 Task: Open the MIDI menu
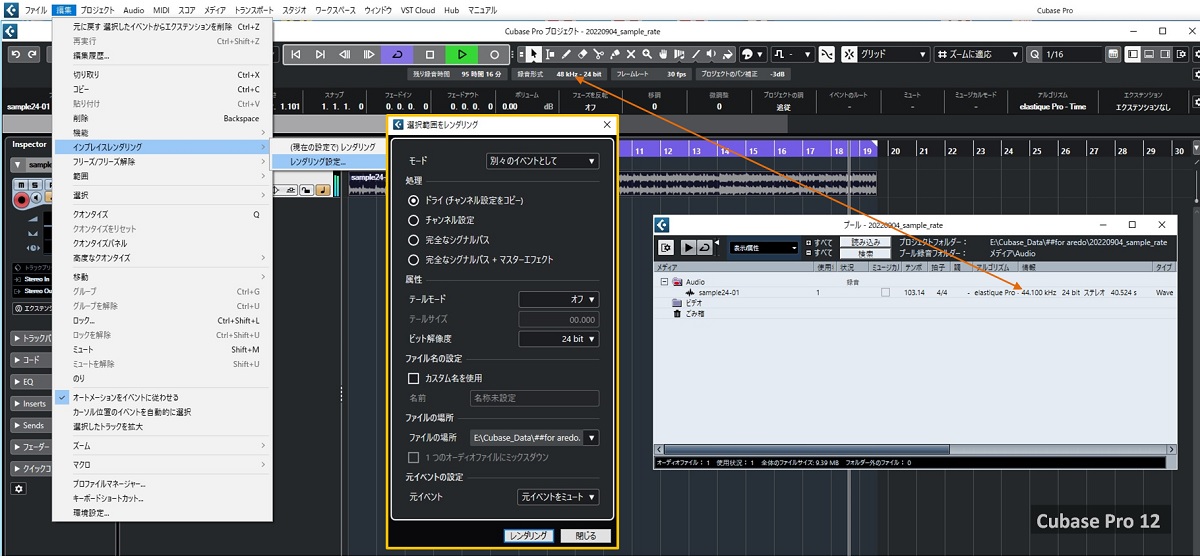tap(161, 9)
